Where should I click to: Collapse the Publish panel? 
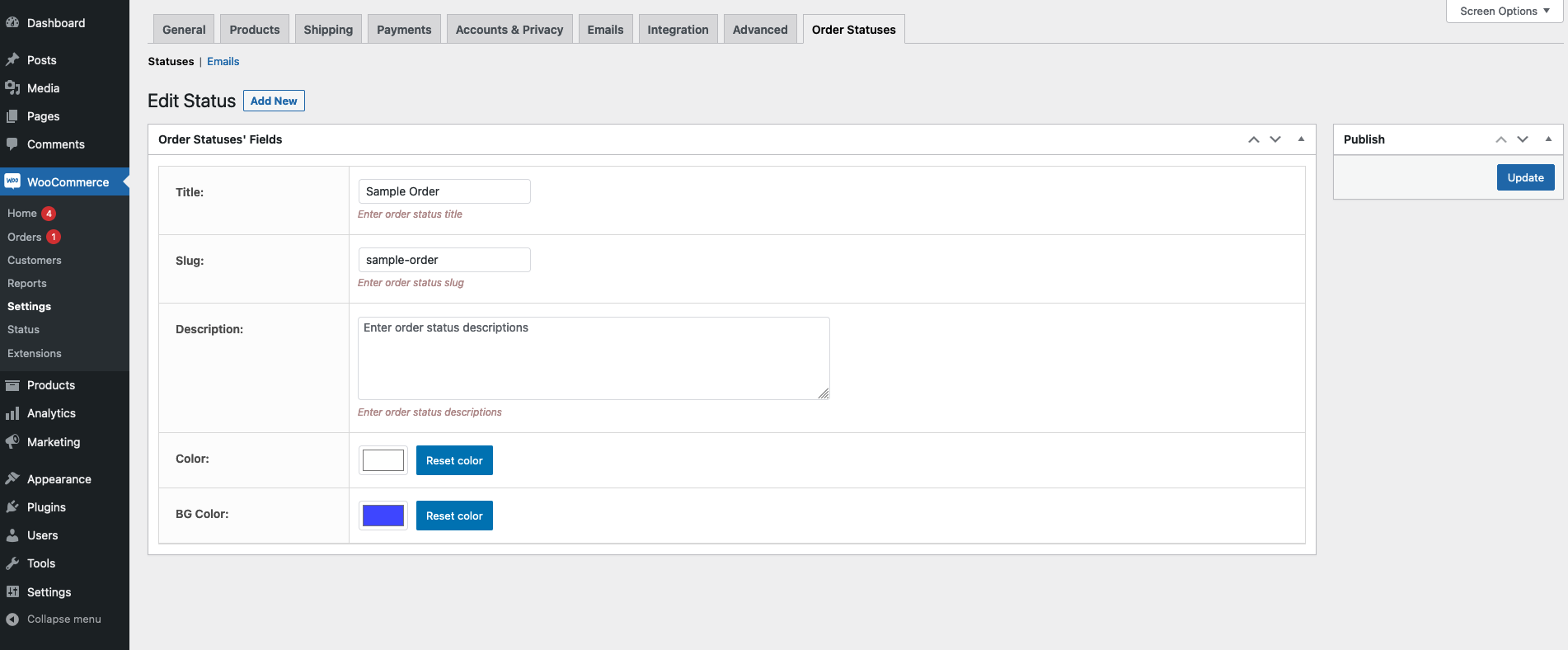pos(1548,139)
